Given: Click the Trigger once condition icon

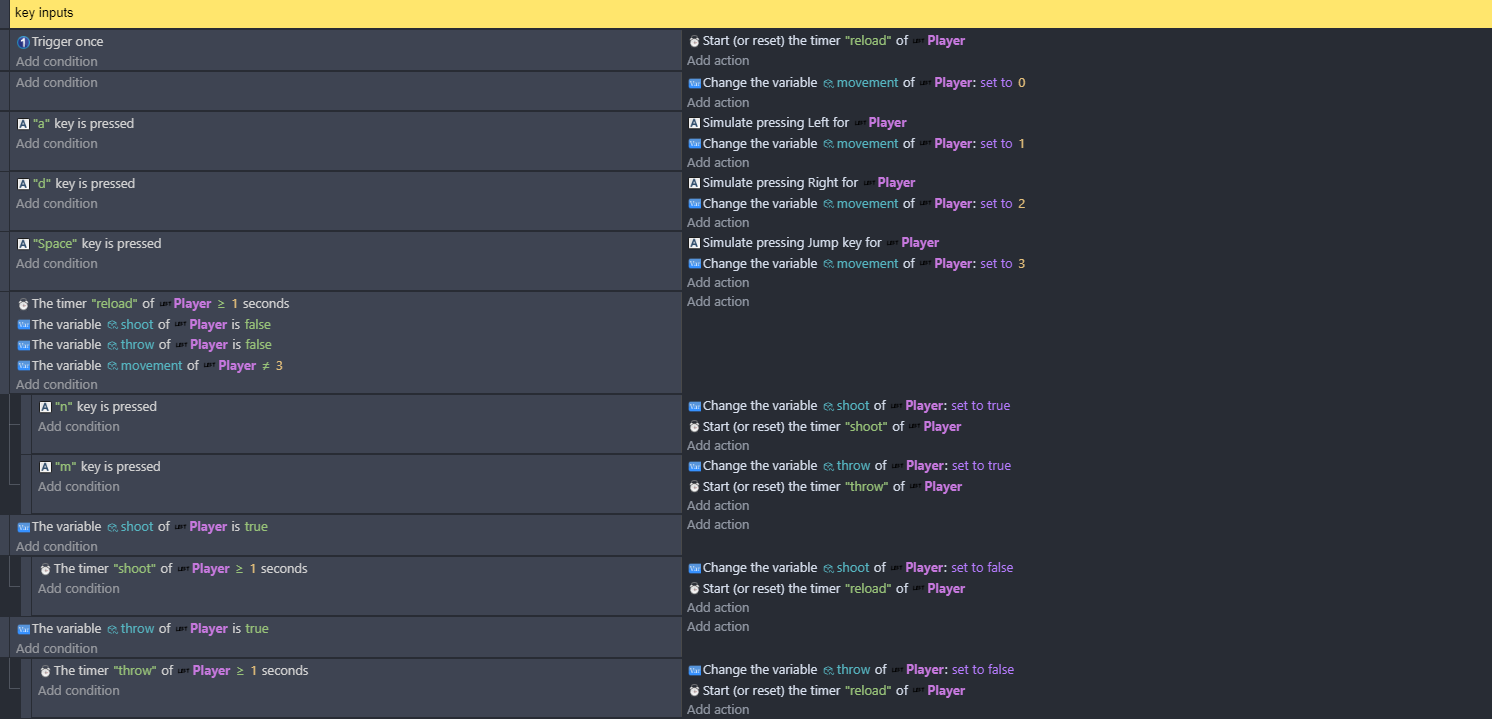Looking at the screenshot, I should [x=23, y=42].
